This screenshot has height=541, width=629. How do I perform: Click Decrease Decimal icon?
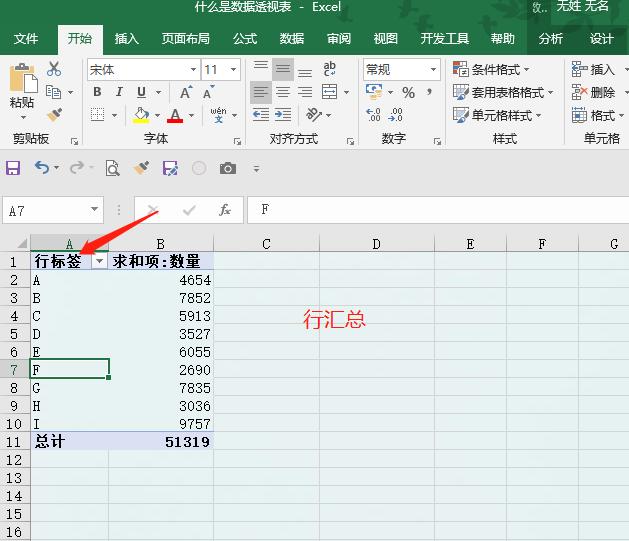(396, 115)
